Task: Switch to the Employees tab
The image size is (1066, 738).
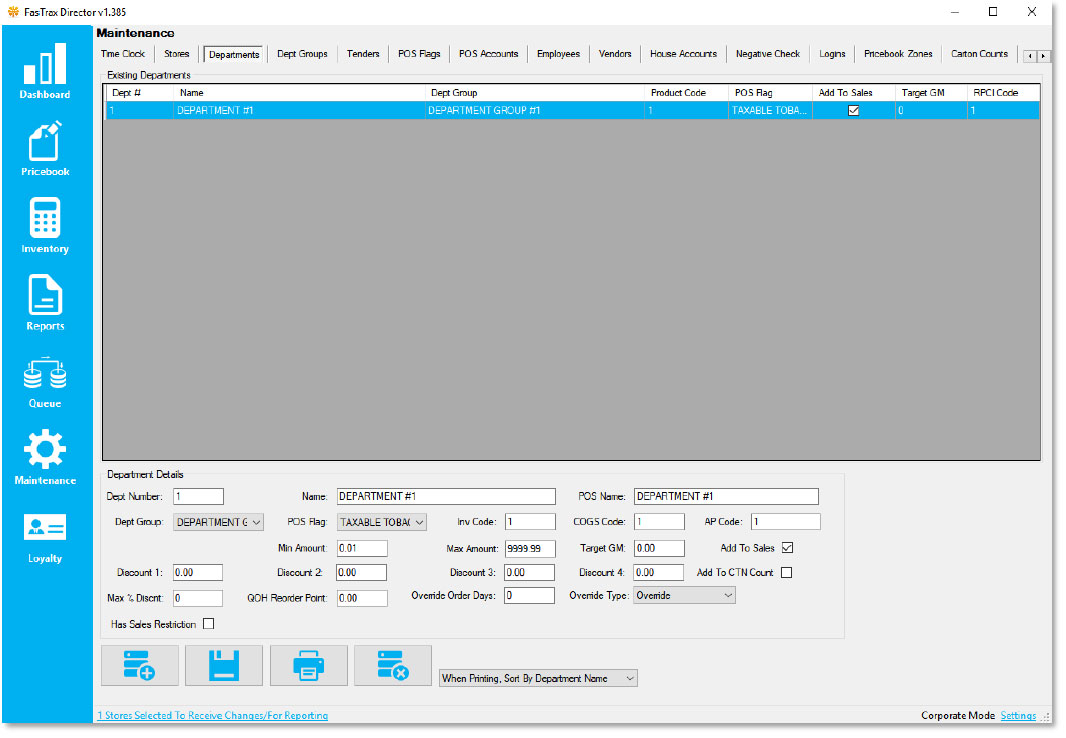Action: click(559, 54)
